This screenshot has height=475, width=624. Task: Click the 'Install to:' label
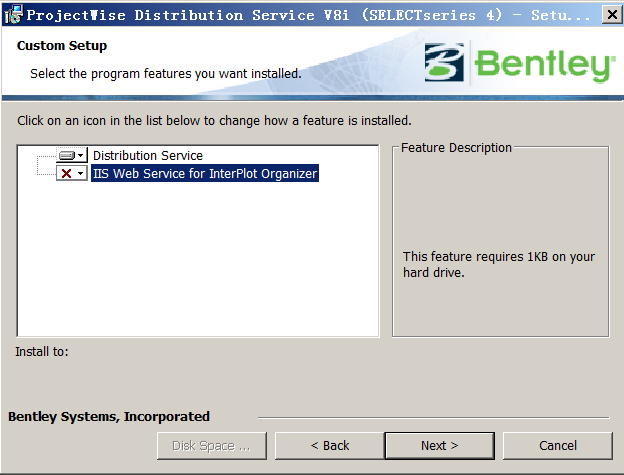[42, 352]
